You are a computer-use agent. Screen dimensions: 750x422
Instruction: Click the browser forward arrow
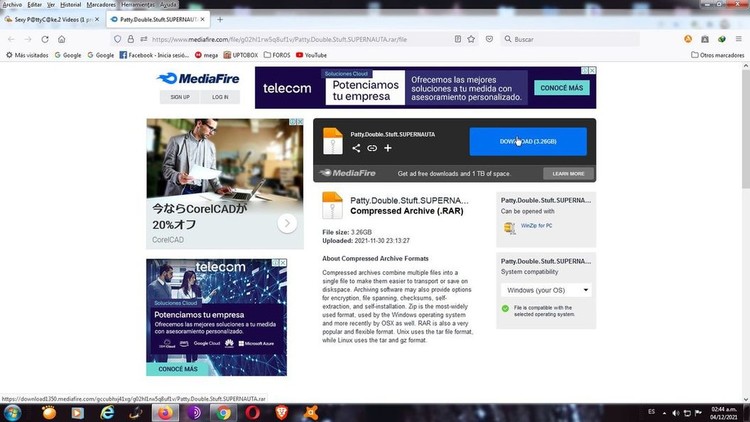point(28,39)
